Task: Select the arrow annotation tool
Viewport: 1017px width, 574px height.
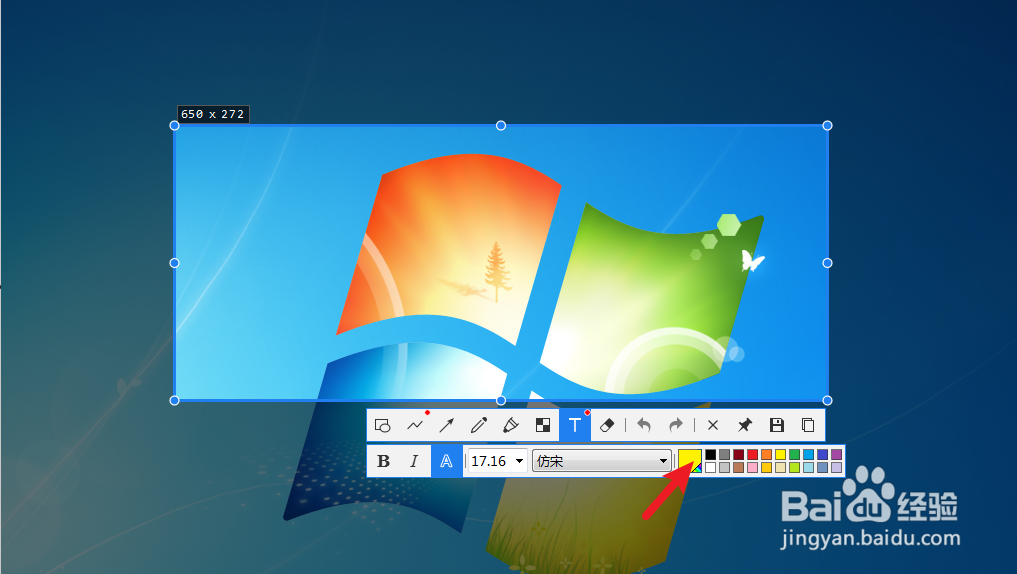Action: [x=447, y=425]
